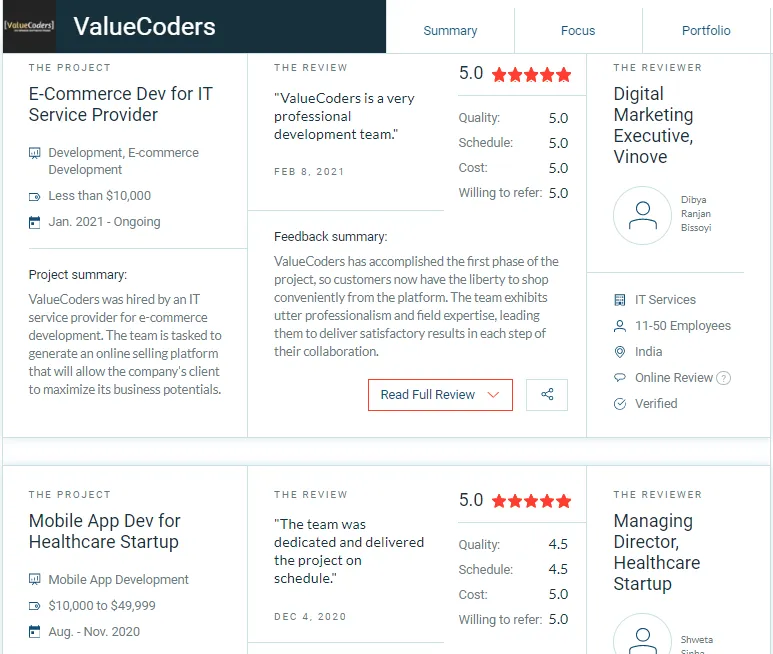The image size is (773, 654).
Task: Click the '$10,000 to $49,999' budget text
Action: pos(102,606)
